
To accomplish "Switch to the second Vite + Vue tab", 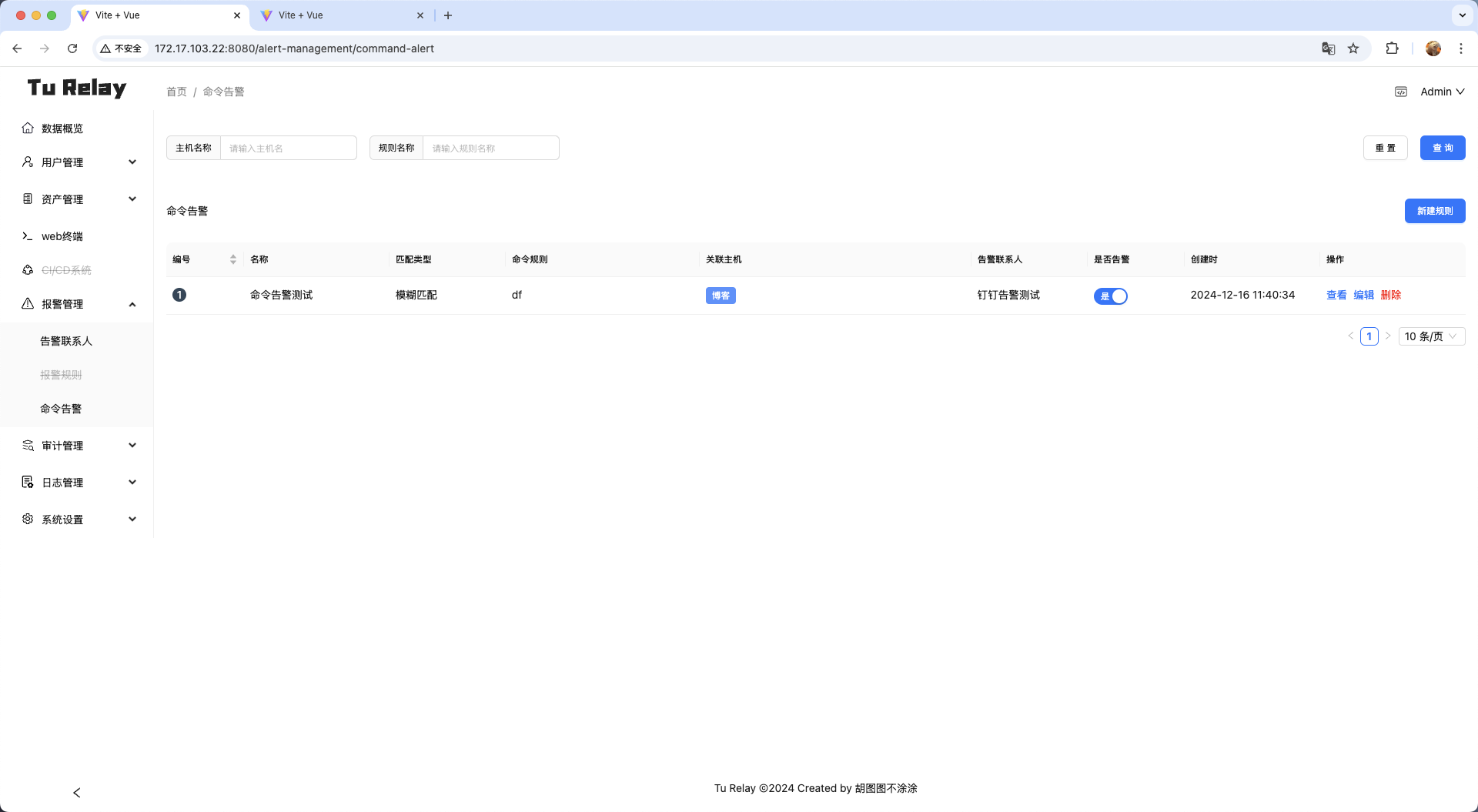I will pyautogui.click(x=331, y=15).
